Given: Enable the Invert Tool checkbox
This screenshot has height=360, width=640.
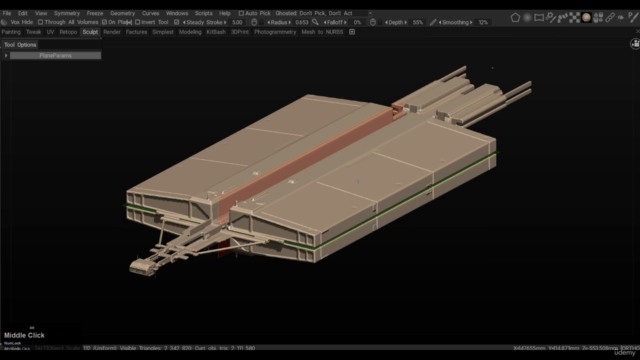Looking at the screenshot, I should click(x=138, y=22).
